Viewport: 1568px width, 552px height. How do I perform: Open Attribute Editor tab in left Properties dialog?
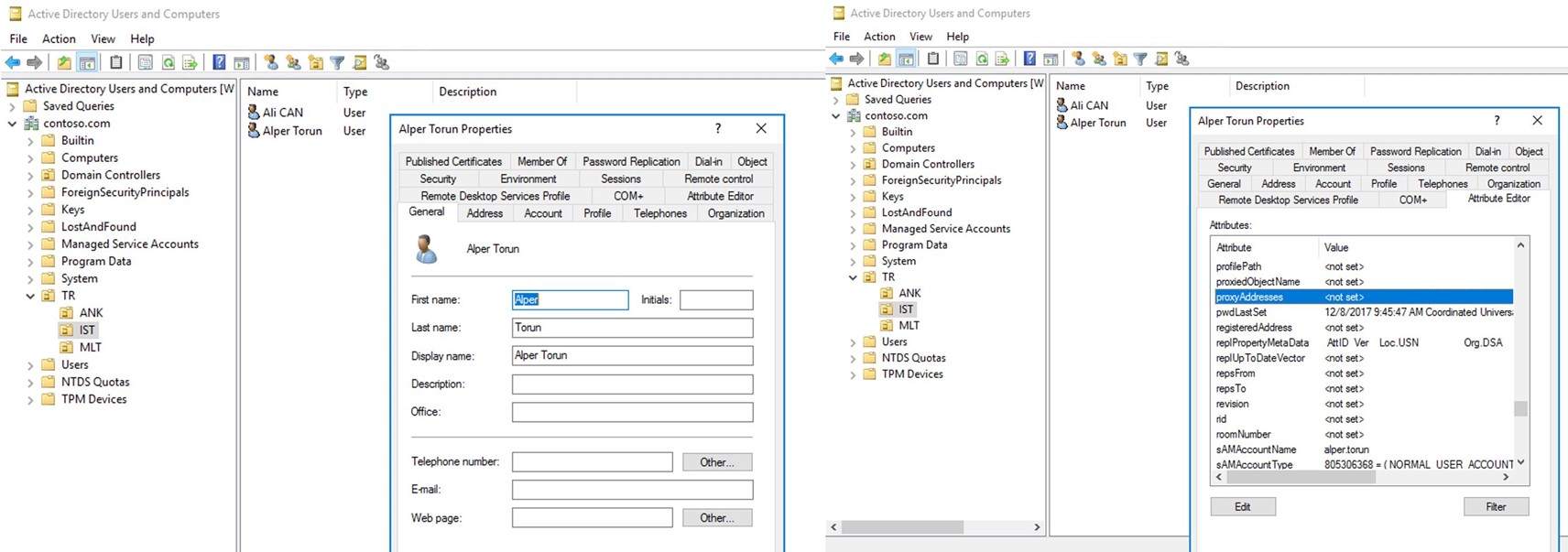coord(720,196)
